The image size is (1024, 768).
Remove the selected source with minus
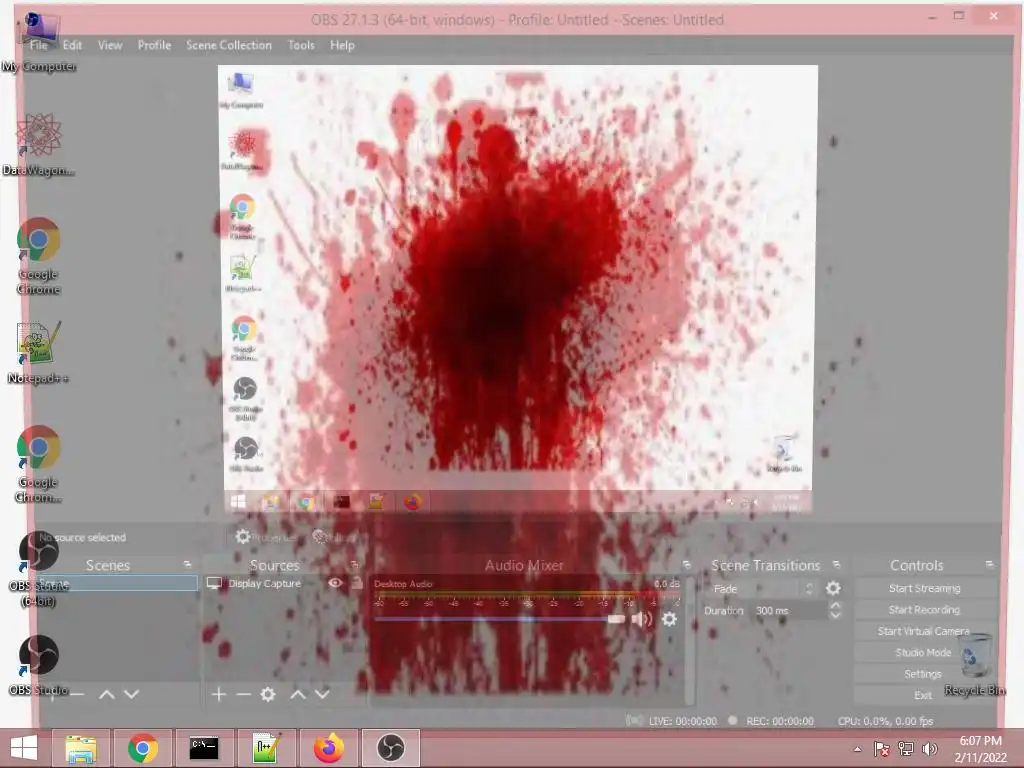point(244,694)
